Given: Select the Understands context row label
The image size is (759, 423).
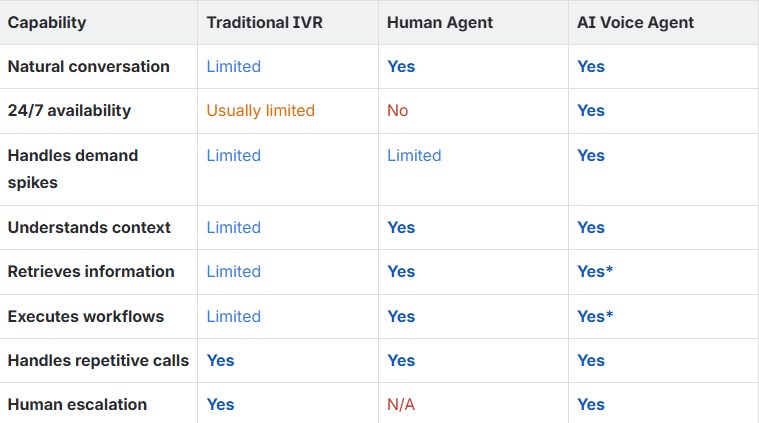Looking at the screenshot, I should click(89, 227).
